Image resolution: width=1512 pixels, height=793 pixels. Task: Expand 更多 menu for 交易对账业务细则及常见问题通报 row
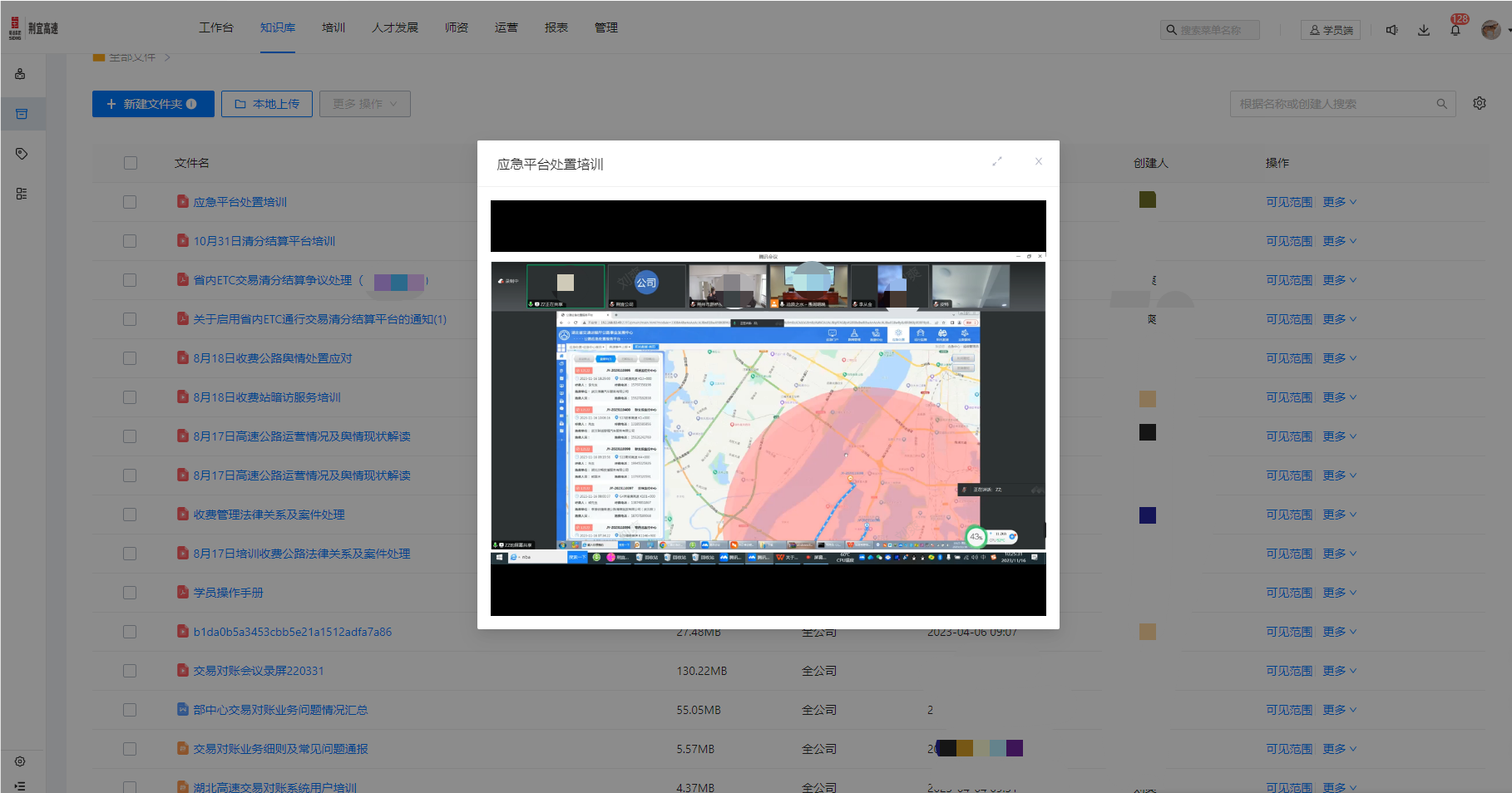click(1340, 749)
